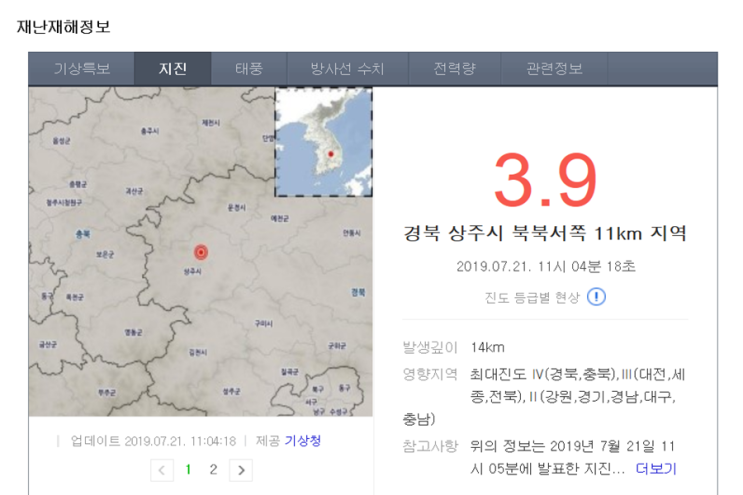Click the 성주군 label on the map
743x495 pixels.
(231, 391)
